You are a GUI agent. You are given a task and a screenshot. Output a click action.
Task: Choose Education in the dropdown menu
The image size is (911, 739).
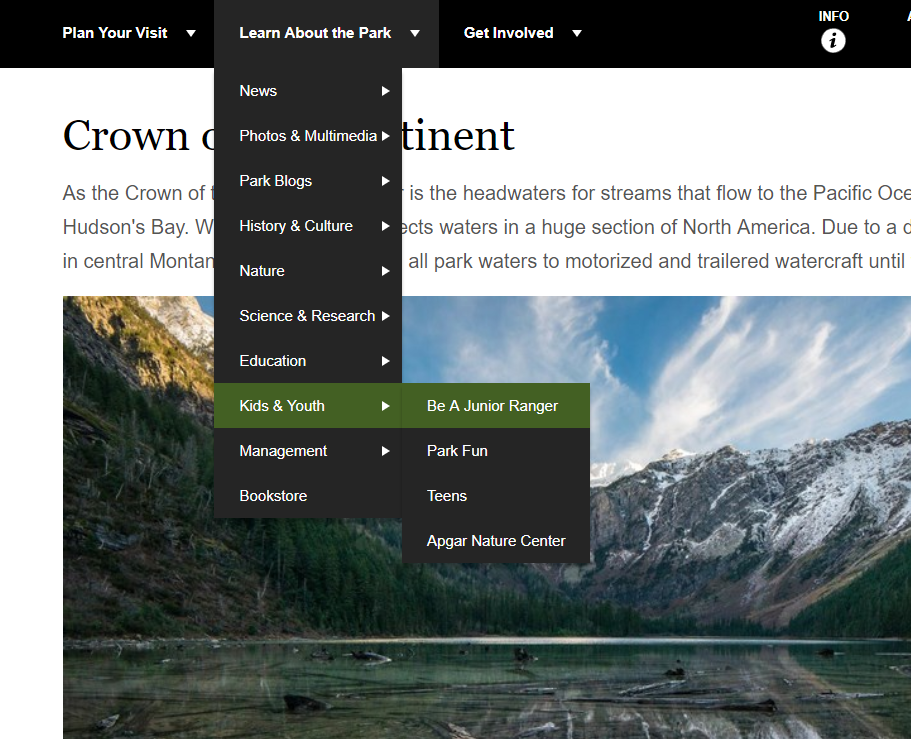(x=273, y=361)
